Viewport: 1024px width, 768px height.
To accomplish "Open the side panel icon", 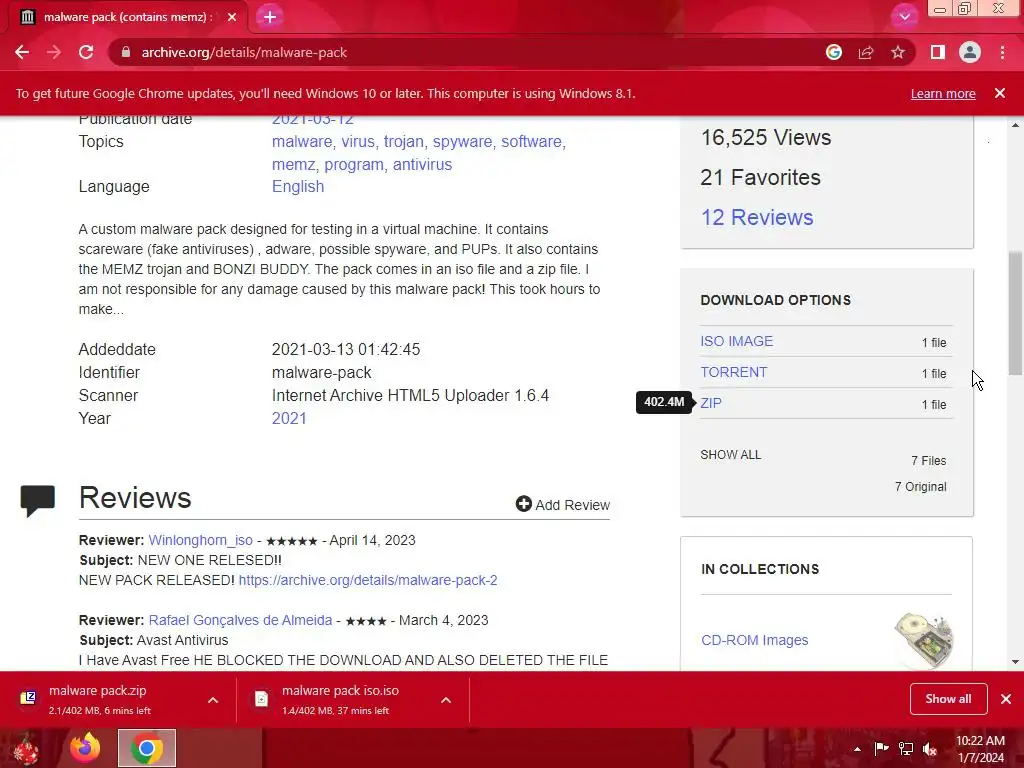I will click(937, 52).
